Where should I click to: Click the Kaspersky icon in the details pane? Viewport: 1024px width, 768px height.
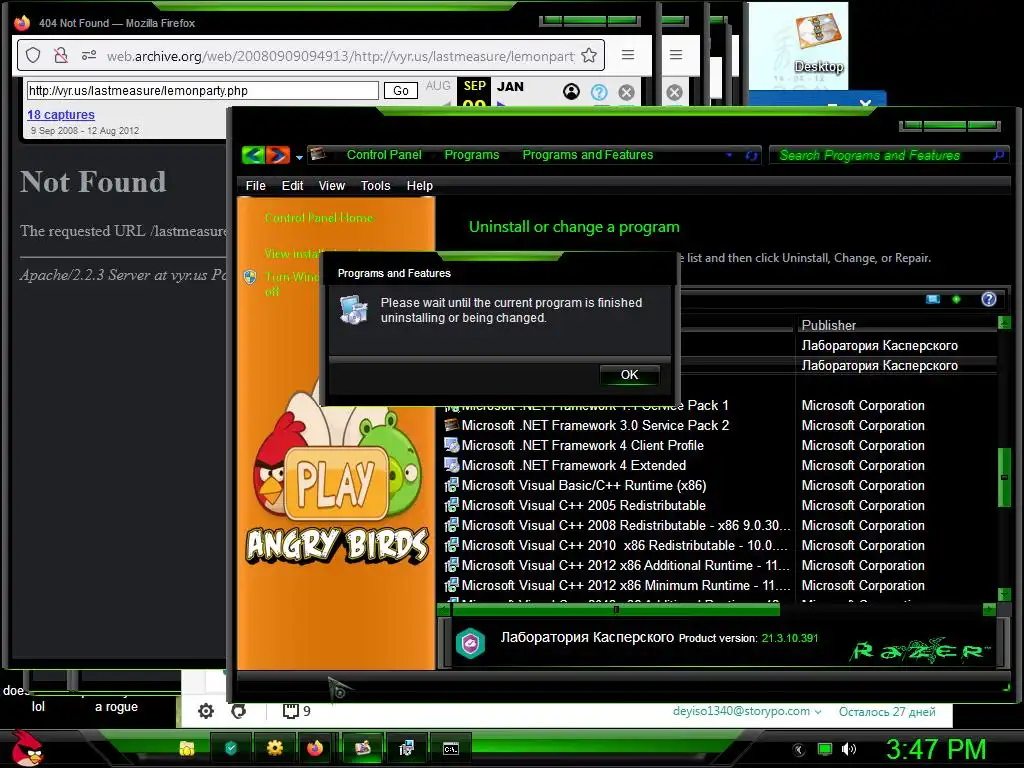471,643
